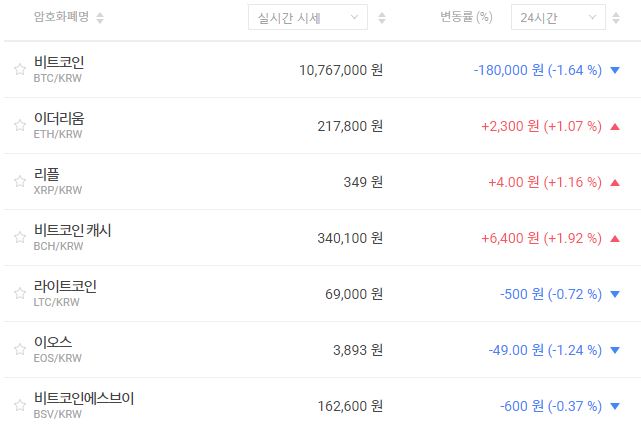This screenshot has height=427, width=641.
Task: Open the 실시간 시세 dropdown
Action: pyautogui.click(x=308, y=17)
